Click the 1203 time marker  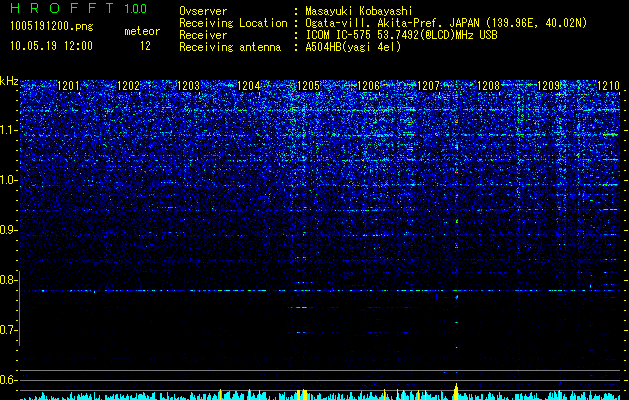point(189,85)
